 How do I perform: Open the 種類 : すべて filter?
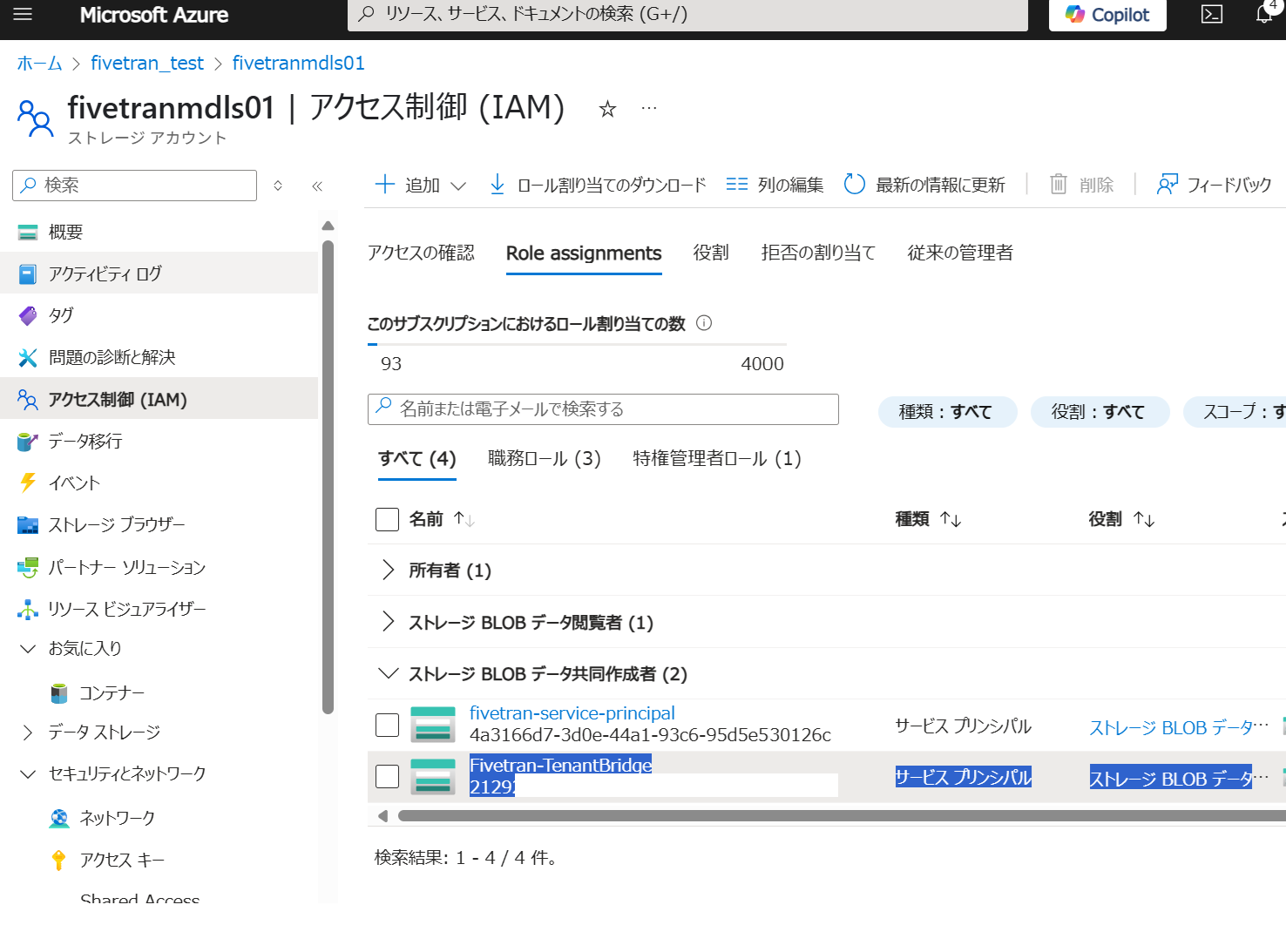(x=947, y=412)
